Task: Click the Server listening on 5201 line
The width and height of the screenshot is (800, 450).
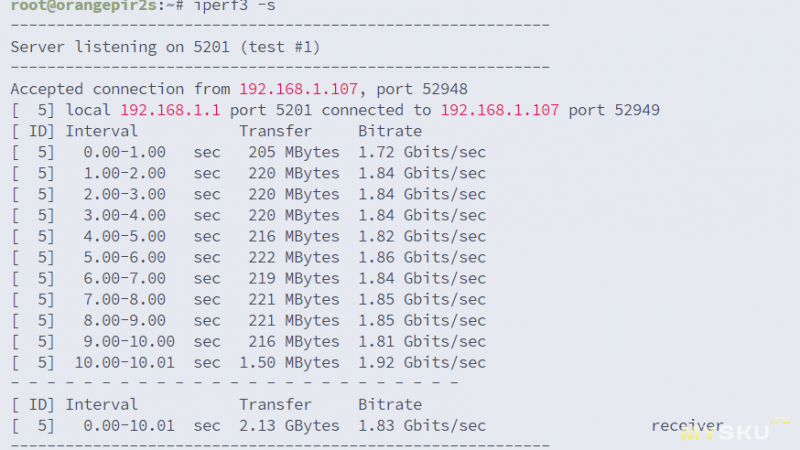Action: 165,47
